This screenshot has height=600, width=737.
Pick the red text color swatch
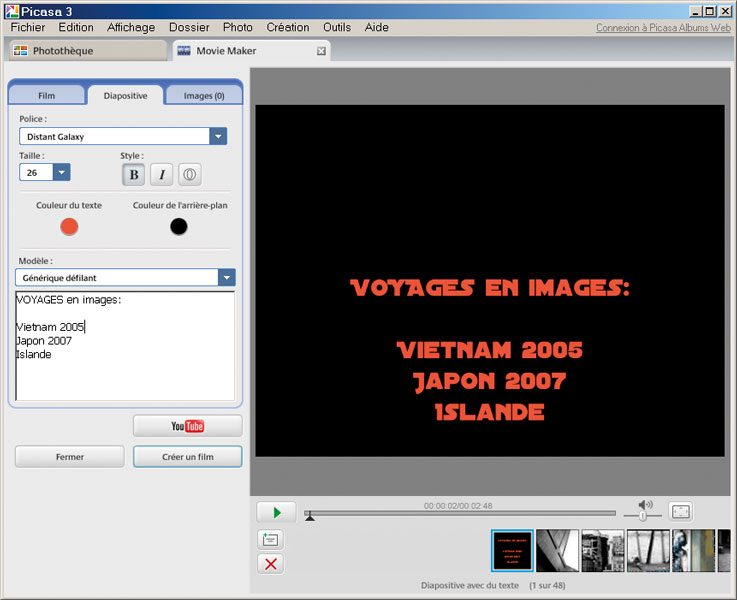coord(69,227)
